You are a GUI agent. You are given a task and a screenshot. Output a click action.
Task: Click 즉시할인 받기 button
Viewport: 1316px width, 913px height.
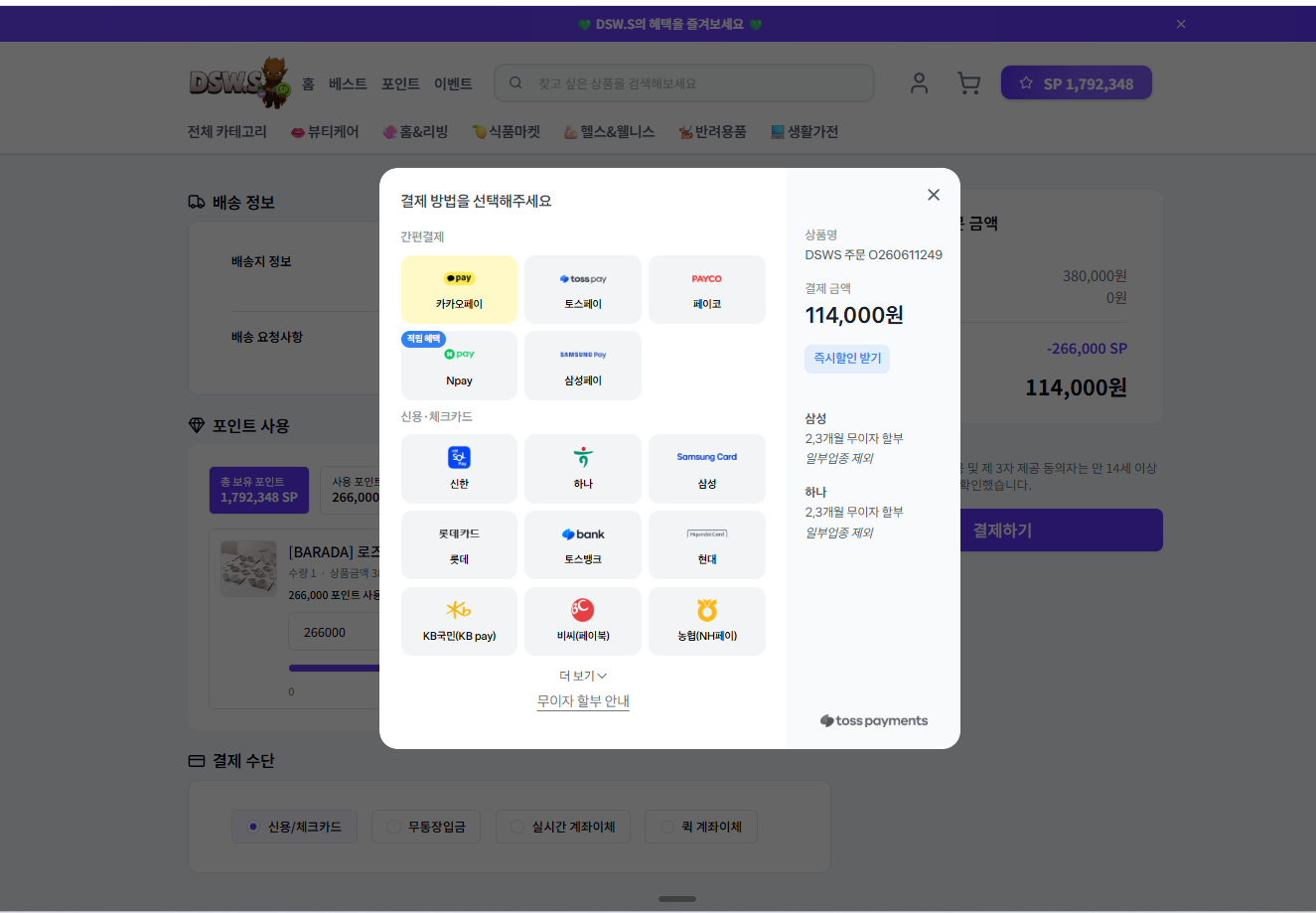click(847, 359)
